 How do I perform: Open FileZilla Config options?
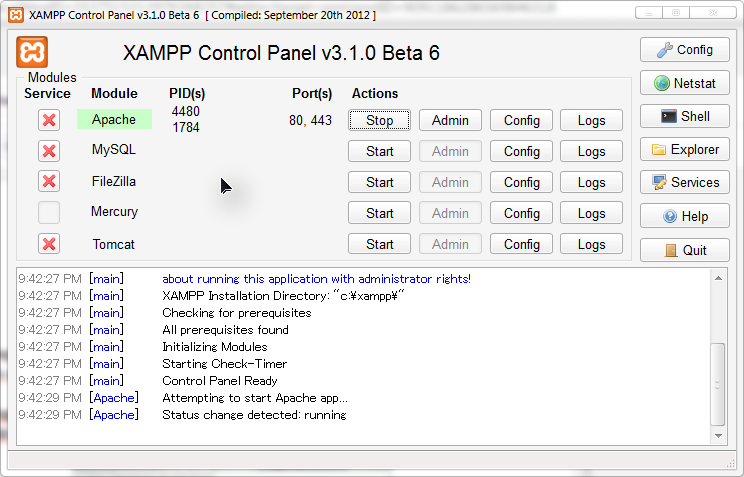(521, 182)
